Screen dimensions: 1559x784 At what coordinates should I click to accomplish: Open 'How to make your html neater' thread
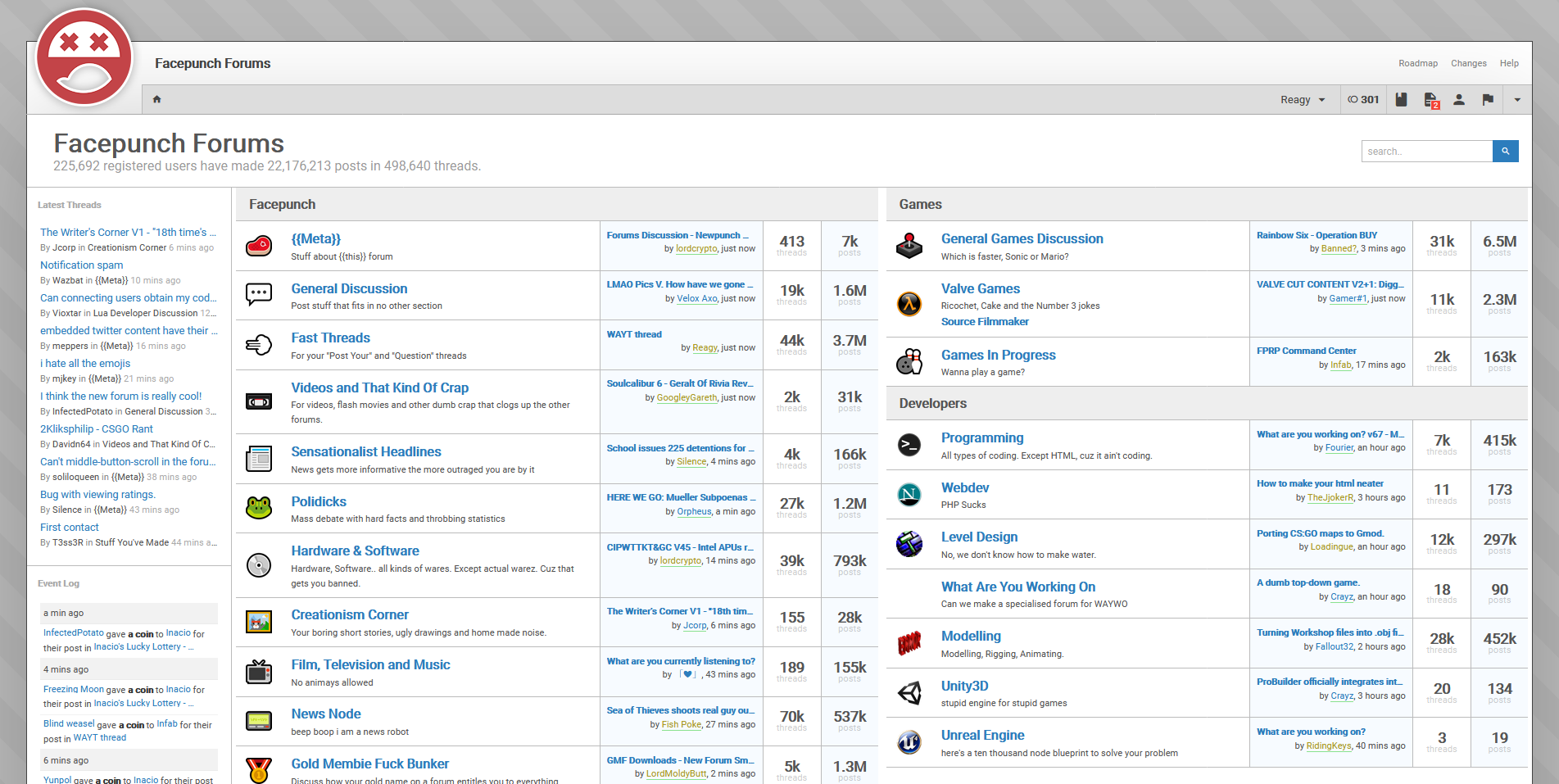click(1321, 483)
